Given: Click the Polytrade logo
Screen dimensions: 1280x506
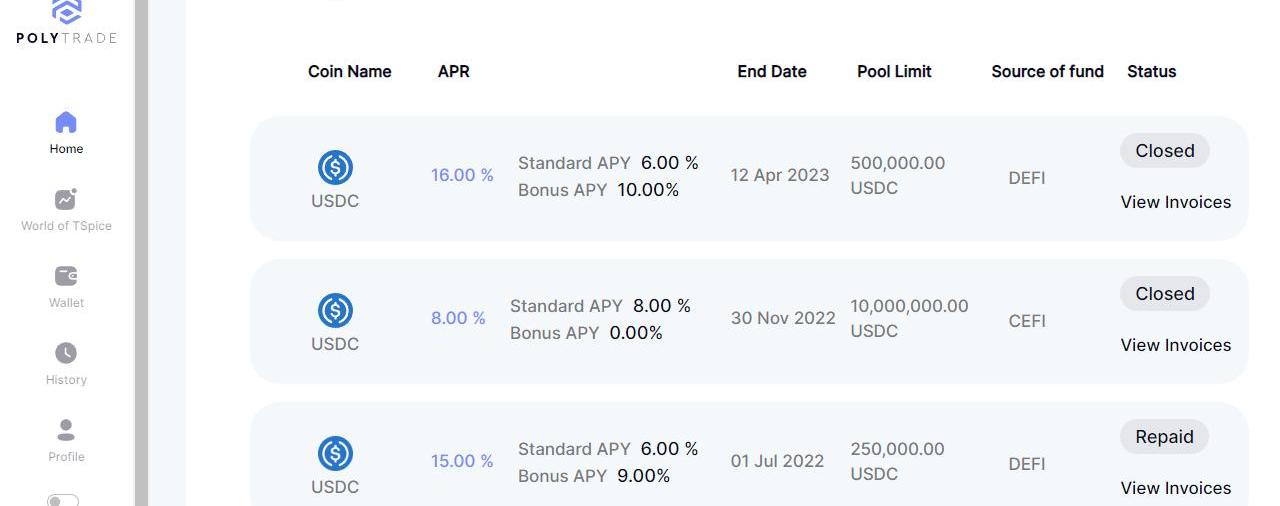Looking at the screenshot, I should pyautogui.click(x=66, y=22).
